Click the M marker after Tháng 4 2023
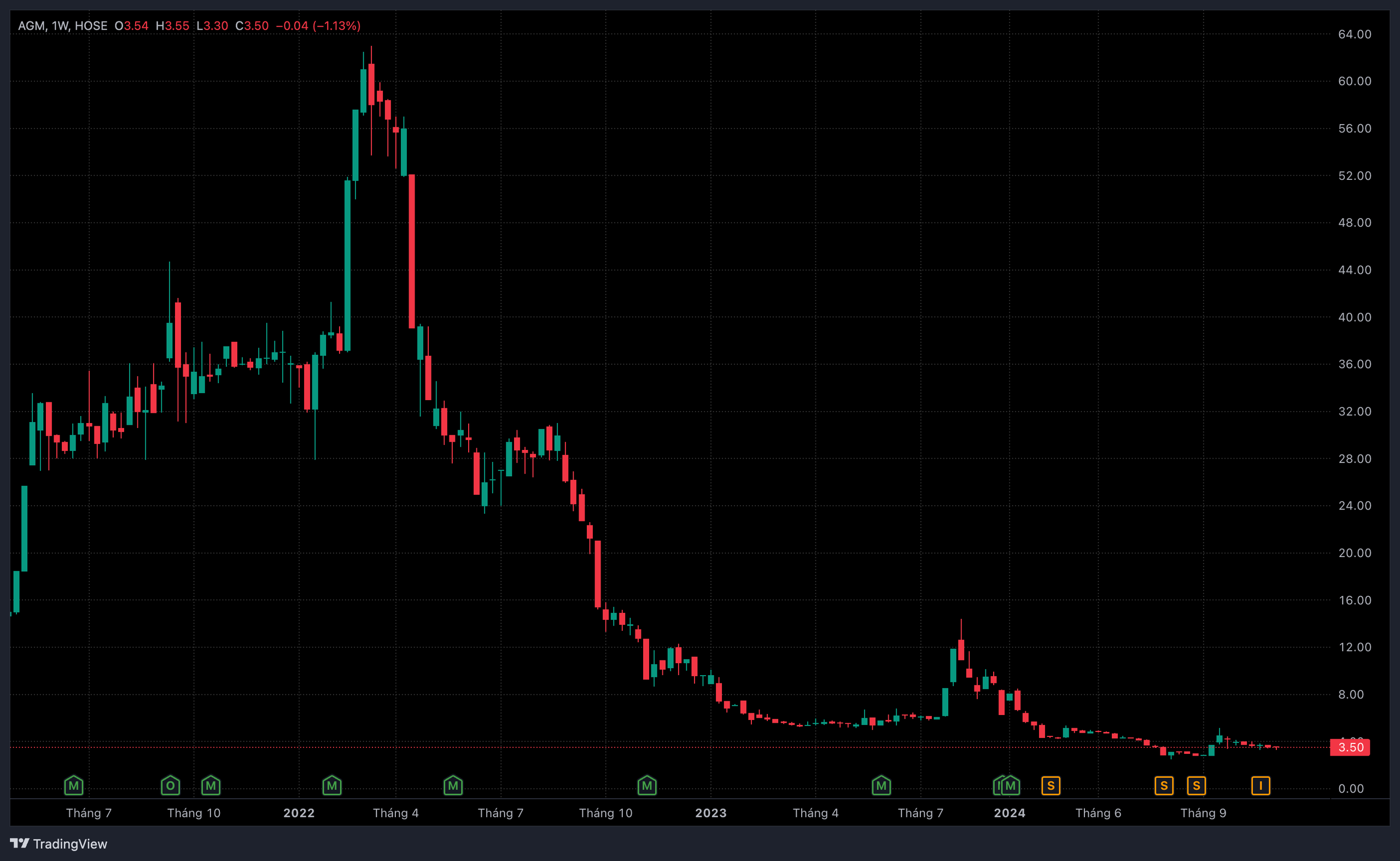This screenshot has width=1400, height=861. [x=881, y=786]
